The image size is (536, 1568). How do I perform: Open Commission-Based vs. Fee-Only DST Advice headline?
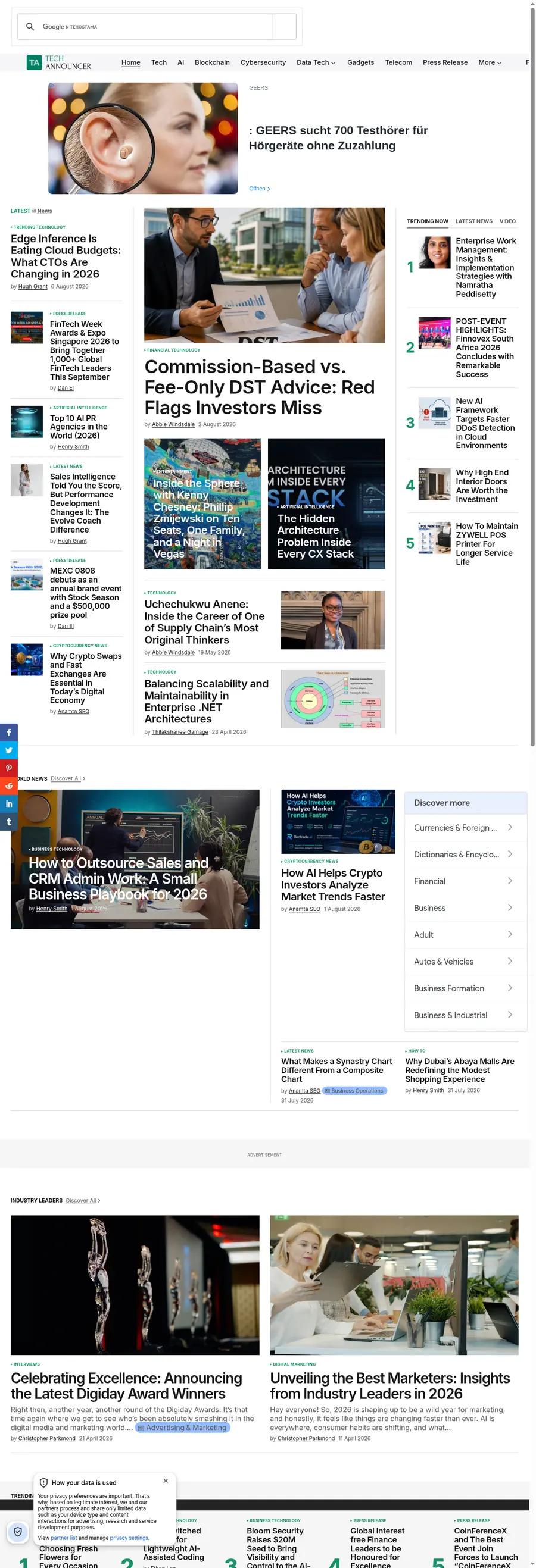click(260, 387)
